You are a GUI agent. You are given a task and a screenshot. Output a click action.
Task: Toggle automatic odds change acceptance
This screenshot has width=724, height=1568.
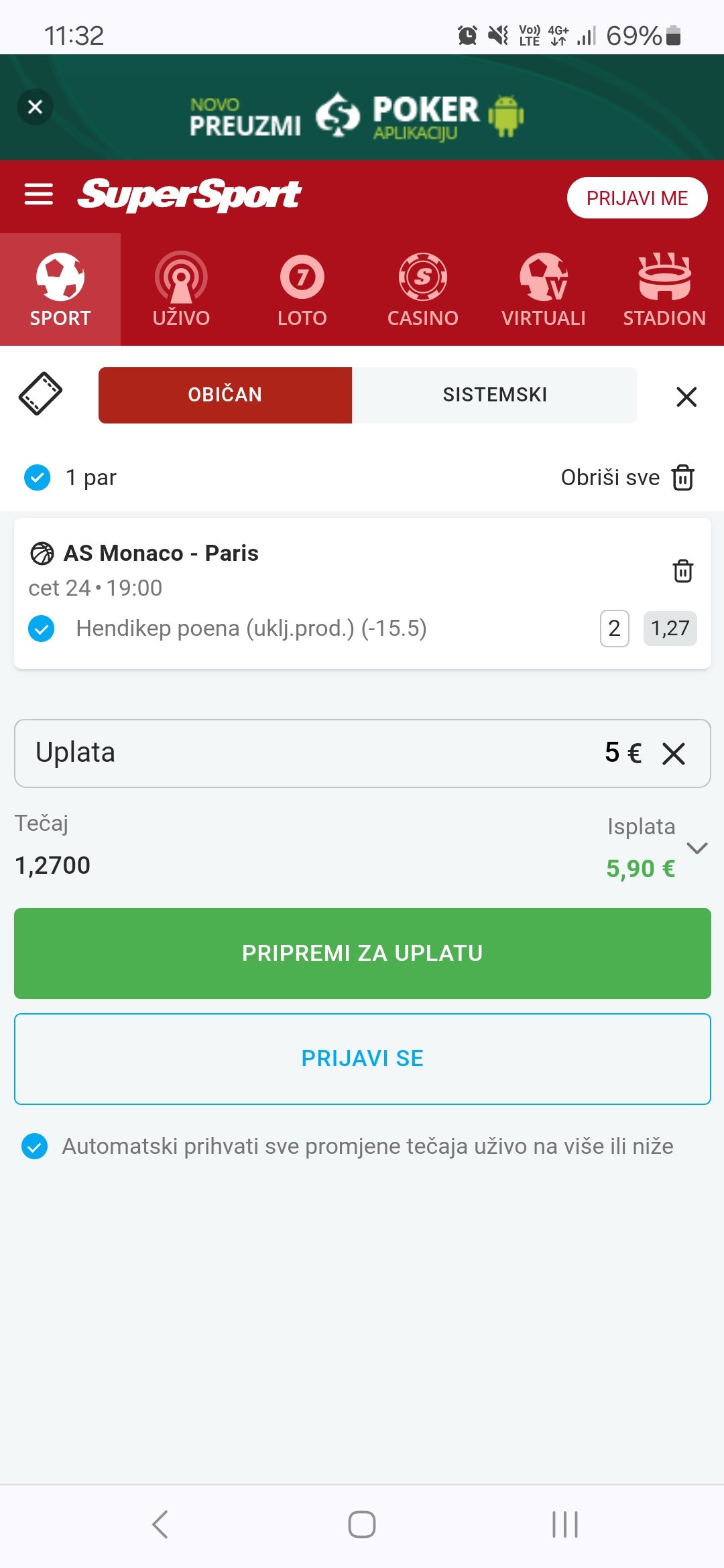(35, 1147)
